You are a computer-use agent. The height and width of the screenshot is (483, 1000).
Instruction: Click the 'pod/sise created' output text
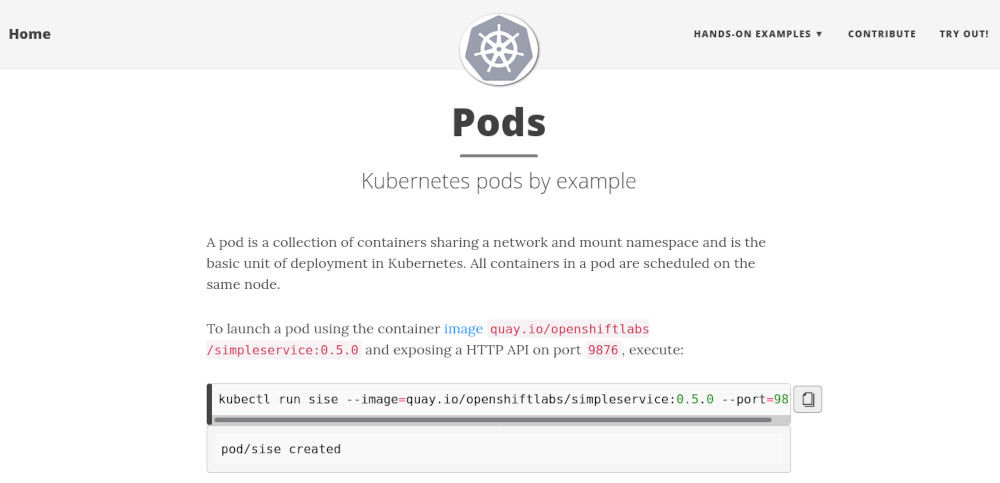pos(281,449)
